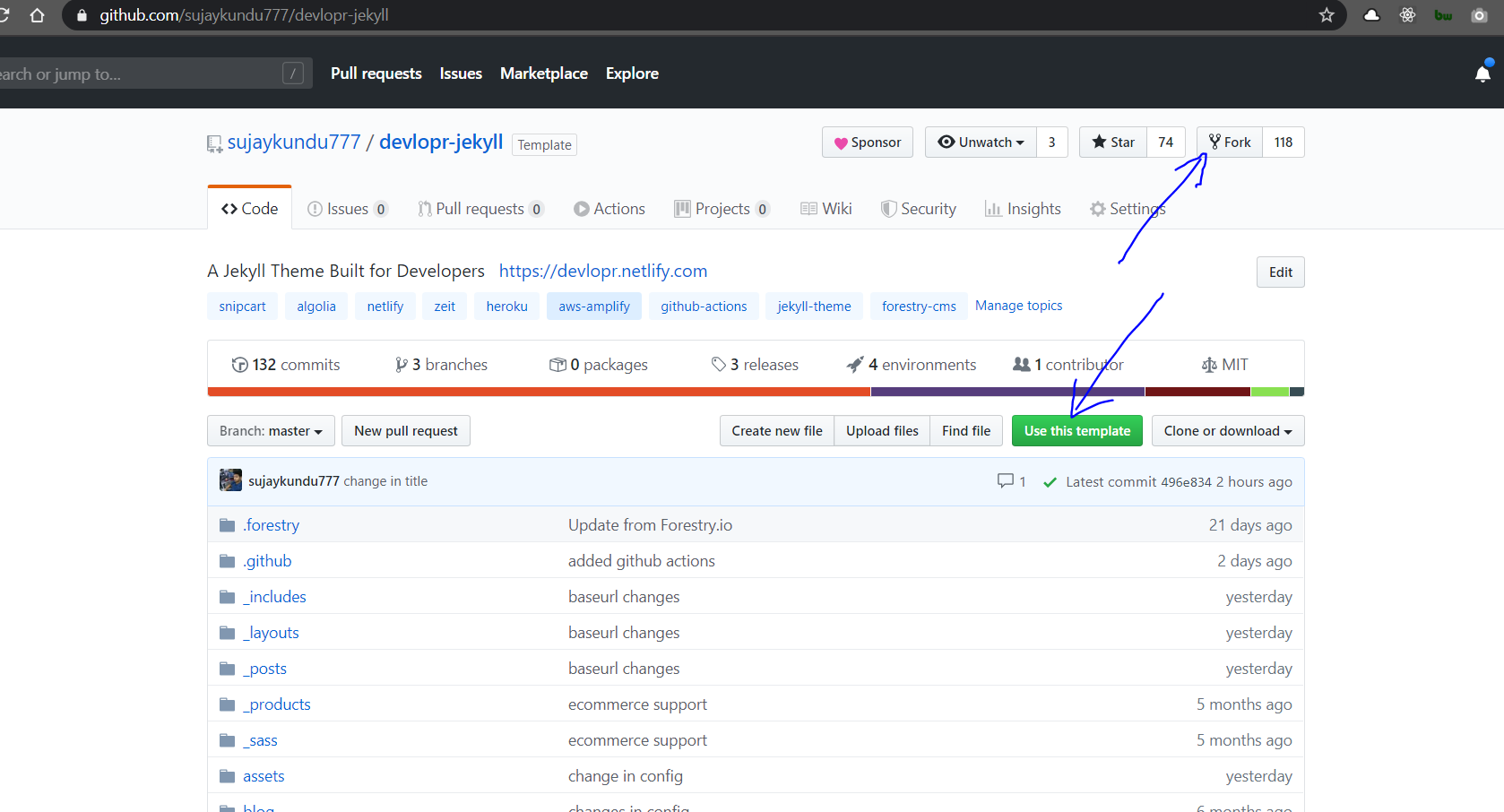Click the fork icon next to Fork button
The width and height of the screenshot is (1504, 812).
click(1215, 142)
